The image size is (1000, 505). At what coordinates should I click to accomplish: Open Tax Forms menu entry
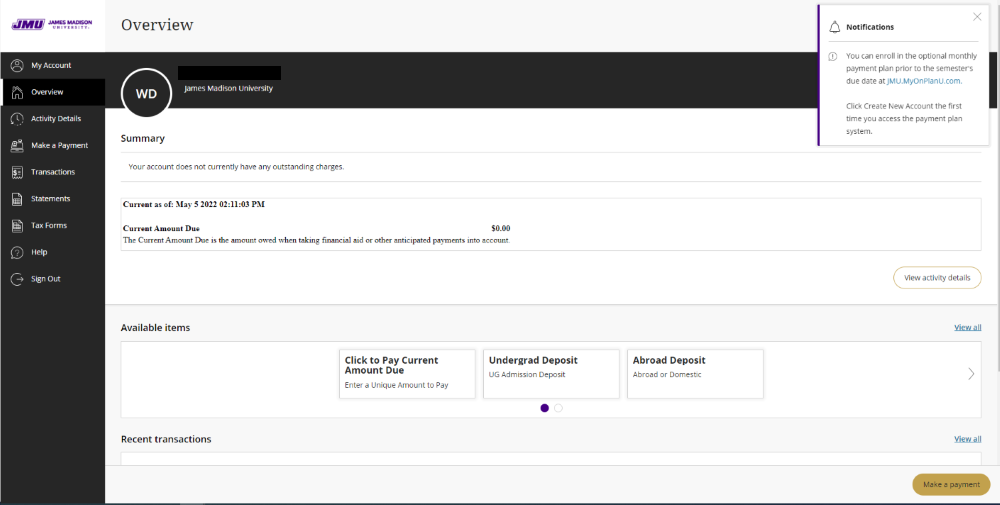point(52,226)
